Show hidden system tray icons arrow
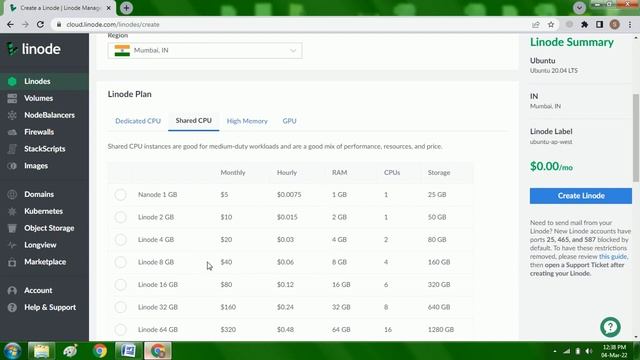This screenshot has height=360, width=640. (555, 351)
